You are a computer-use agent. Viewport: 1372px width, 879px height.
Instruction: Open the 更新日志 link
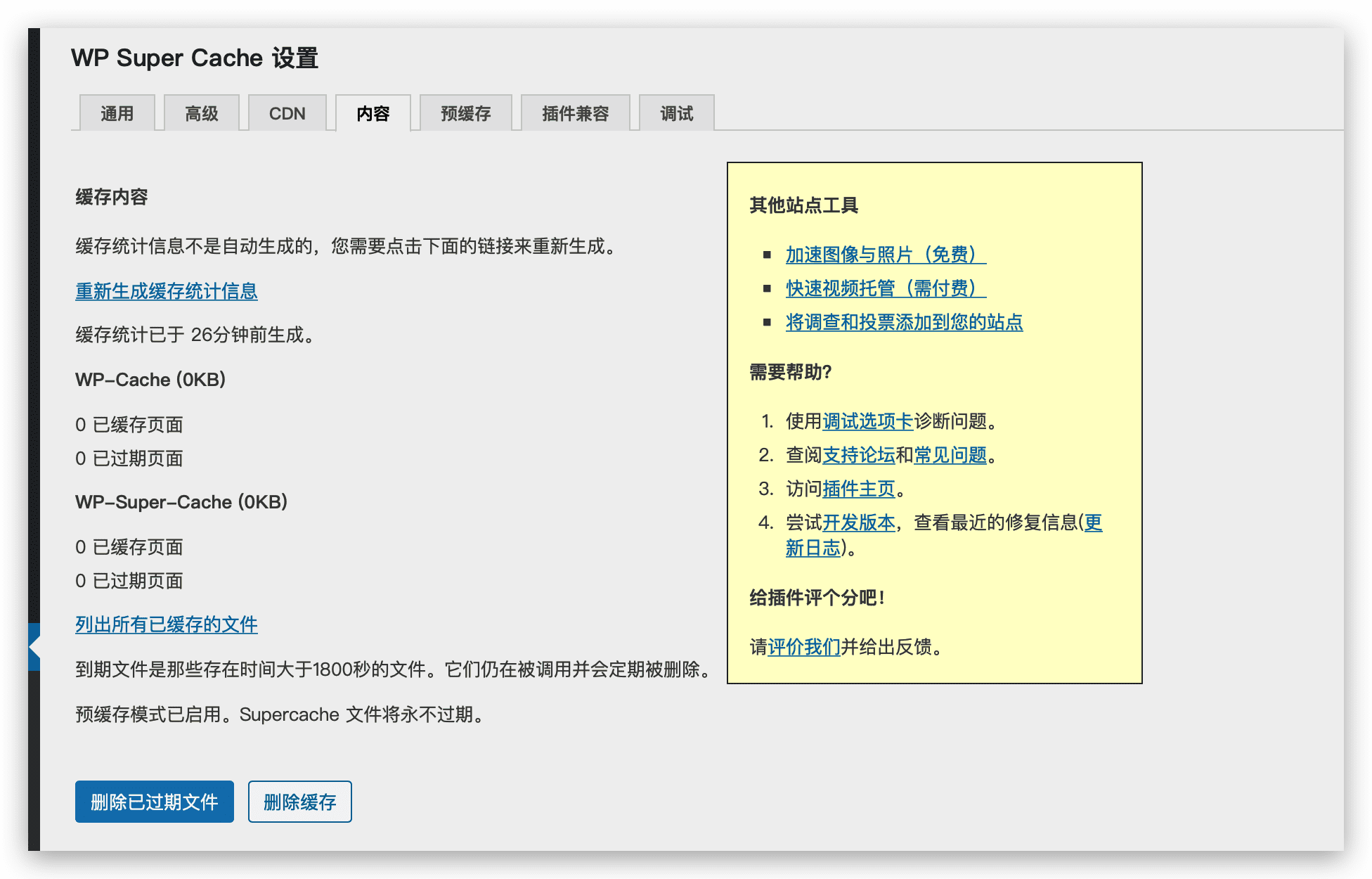813,548
